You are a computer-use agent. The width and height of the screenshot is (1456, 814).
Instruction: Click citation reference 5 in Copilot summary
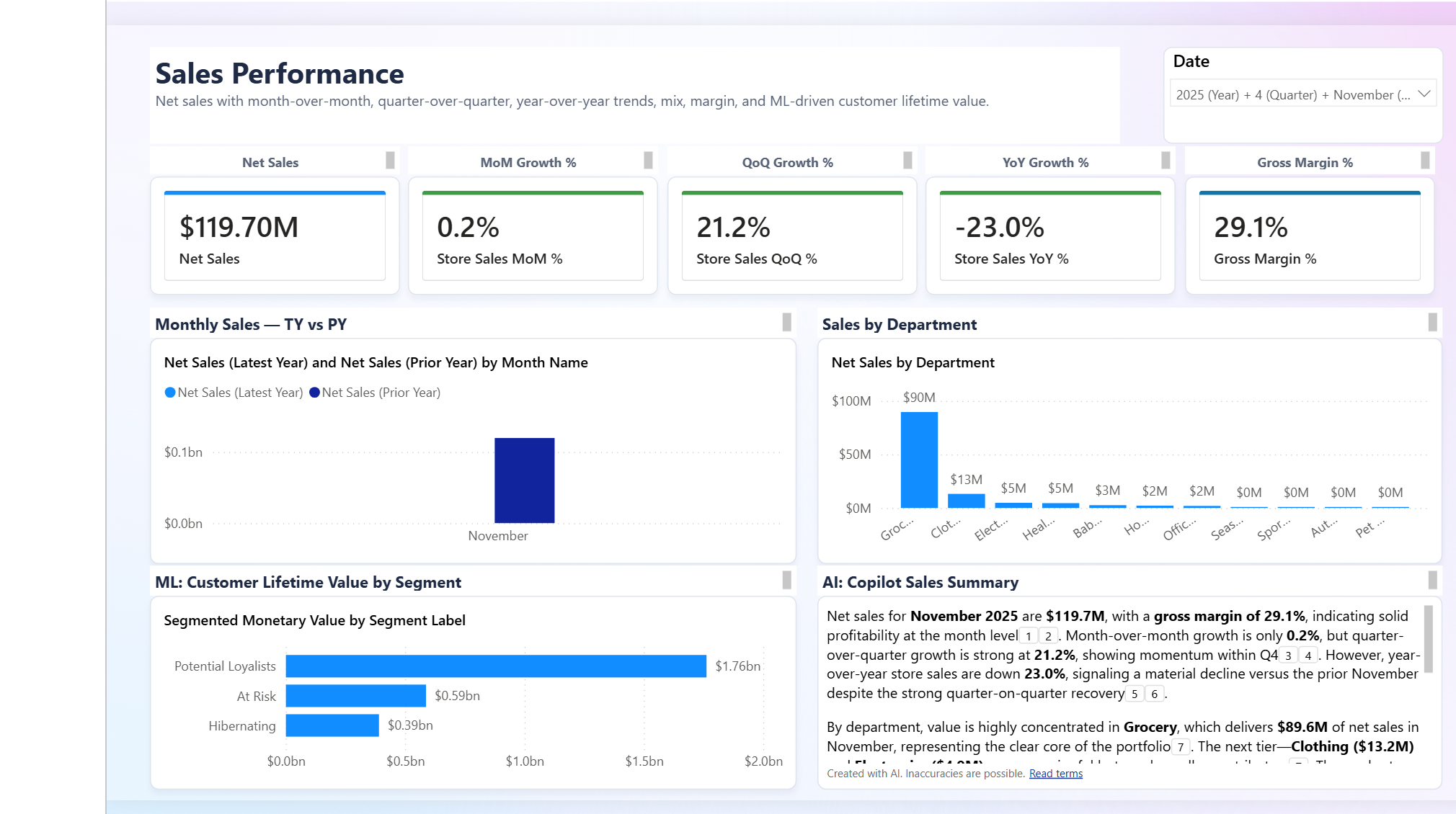click(x=1135, y=694)
